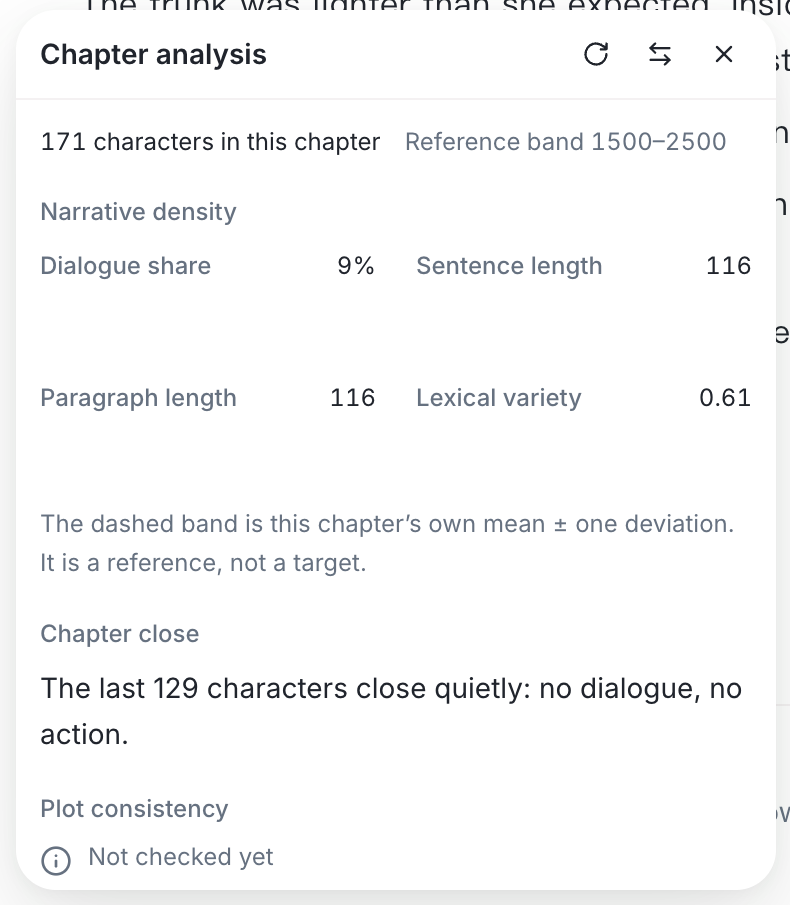This screenshot has height=905, width=790.
Task: Click the Paragraph length value 116
Action: [353, 398]
